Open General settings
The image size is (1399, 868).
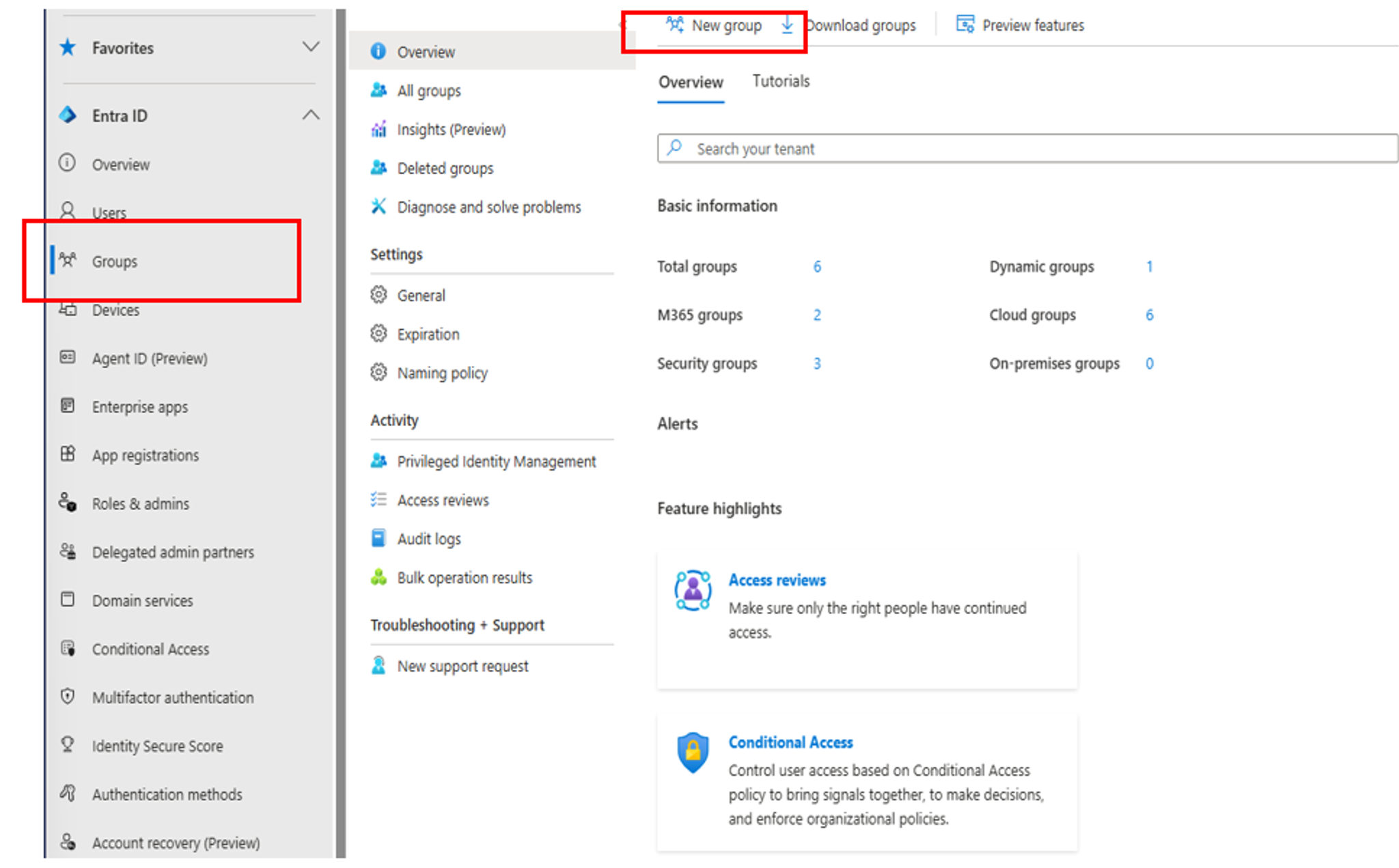(x=421, y=296)
